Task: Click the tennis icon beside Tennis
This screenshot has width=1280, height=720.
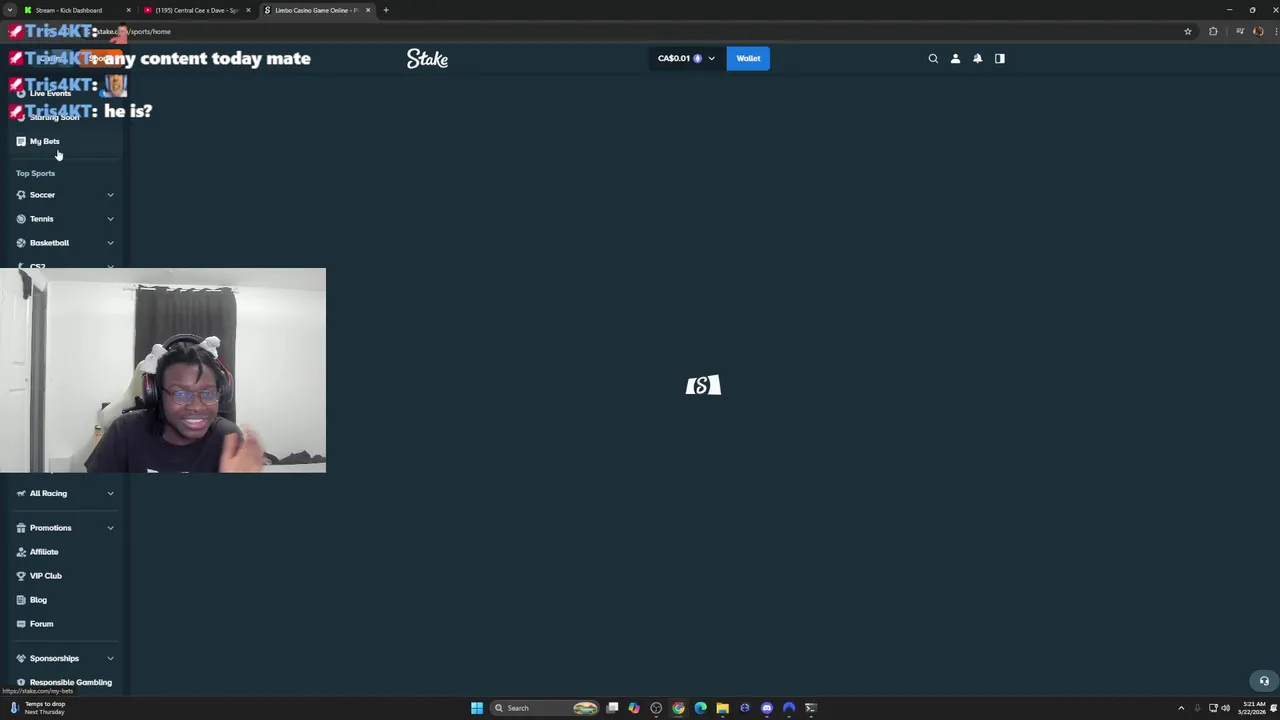Action: pos(21,219)
